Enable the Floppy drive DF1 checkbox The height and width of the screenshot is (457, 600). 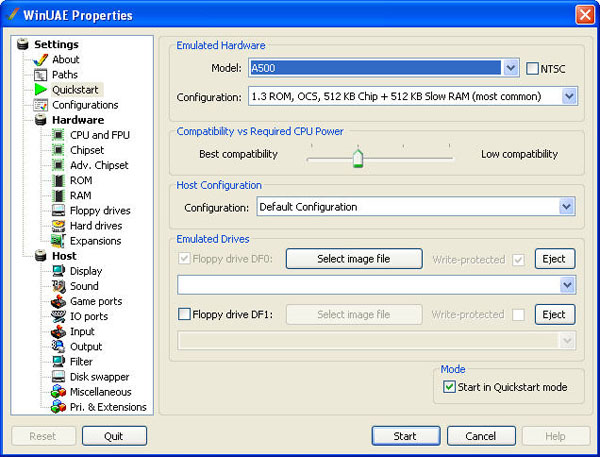(x=184, y=314)
